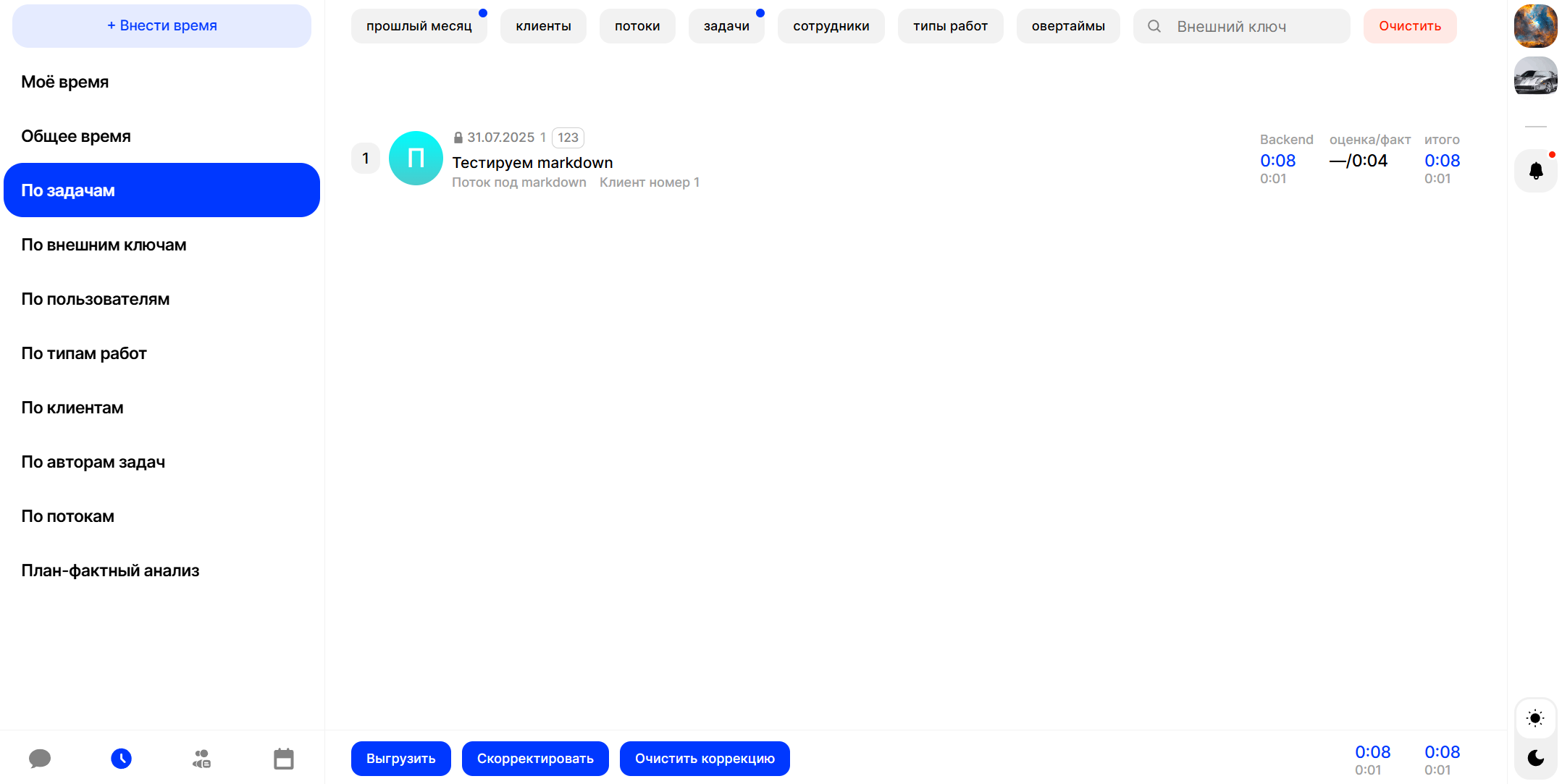Image resolution: width=1562 pixels, height=784 pixels.
Task: Open notifications bell icon
Action: 1535,171
